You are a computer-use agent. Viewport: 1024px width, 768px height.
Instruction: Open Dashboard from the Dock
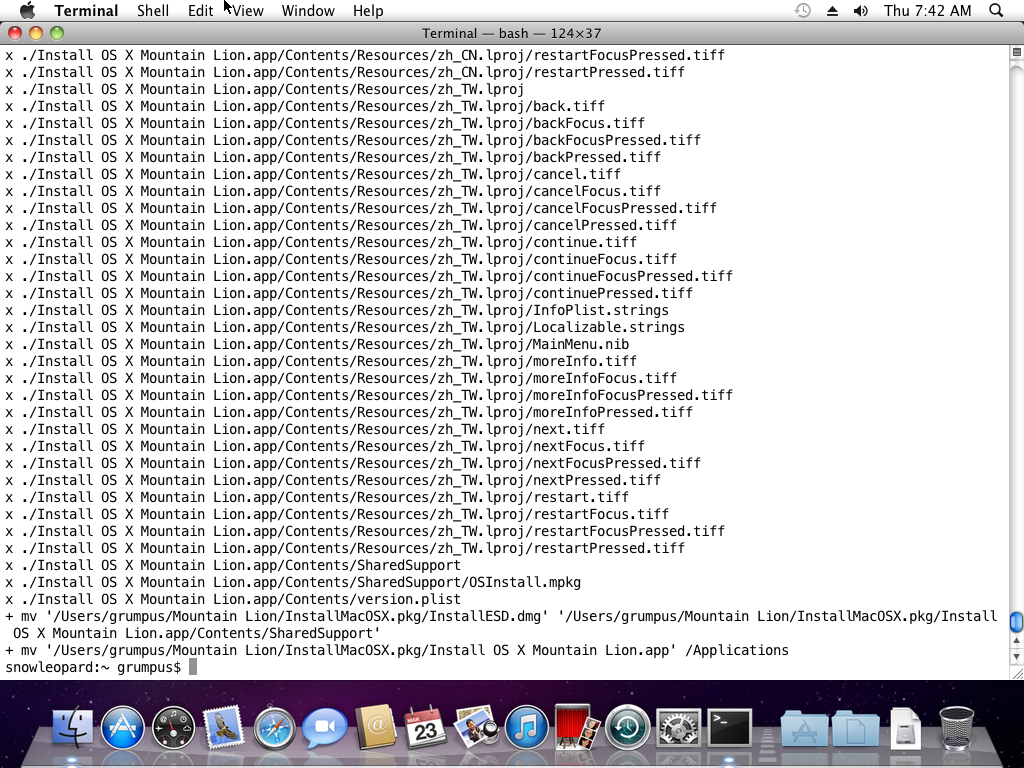point(173,727)
